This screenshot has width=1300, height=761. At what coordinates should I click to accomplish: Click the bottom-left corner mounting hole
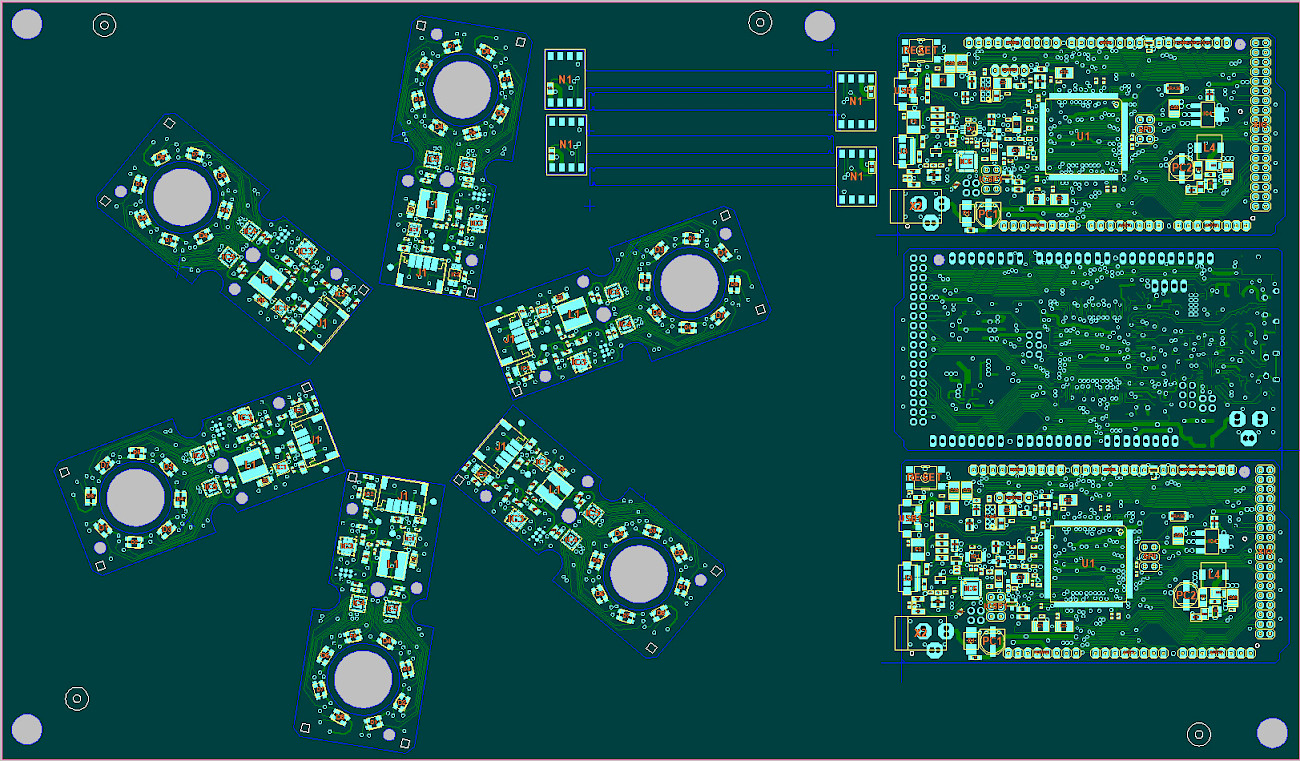tap(27, 729)
